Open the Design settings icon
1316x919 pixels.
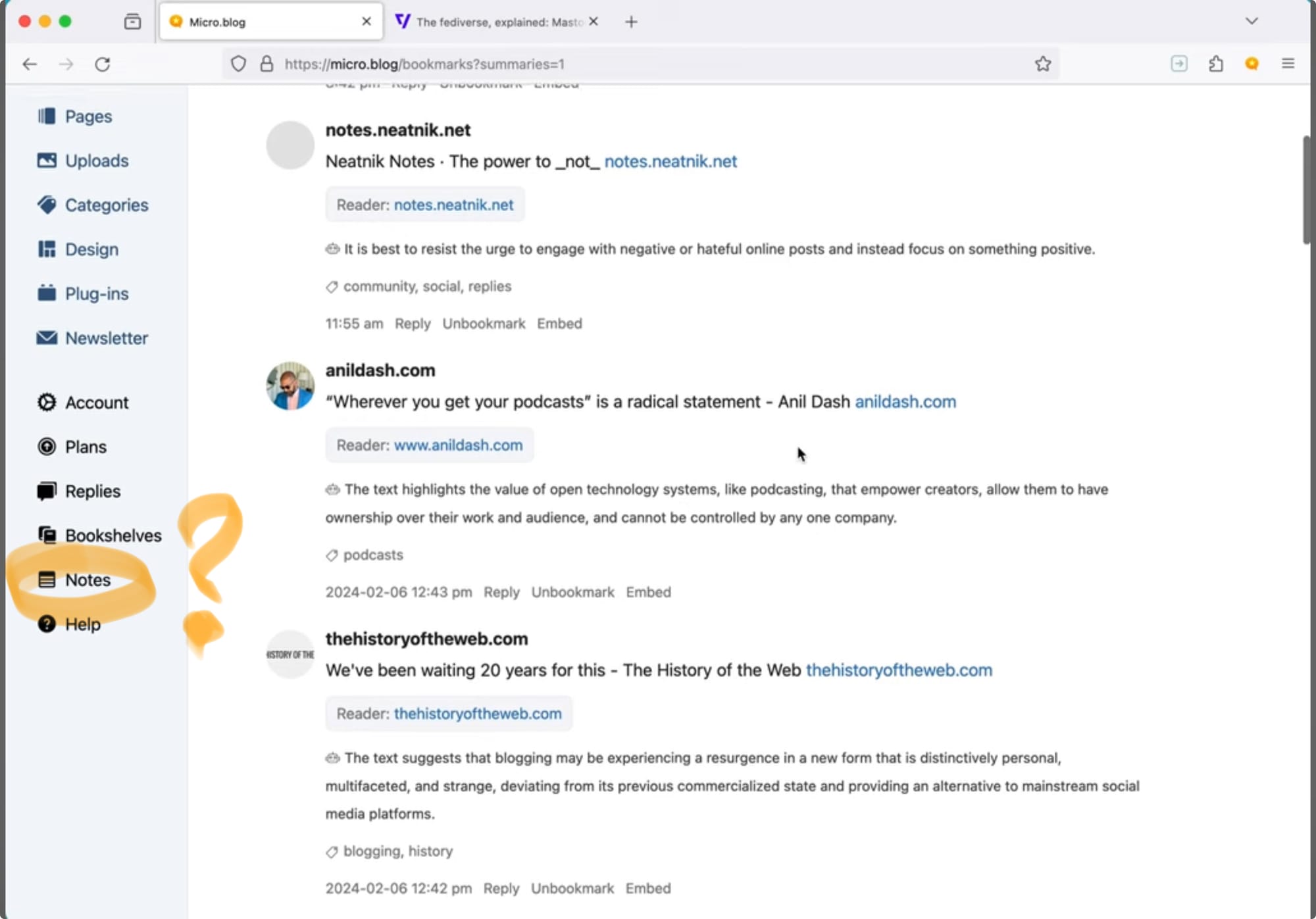coord(47,249)
